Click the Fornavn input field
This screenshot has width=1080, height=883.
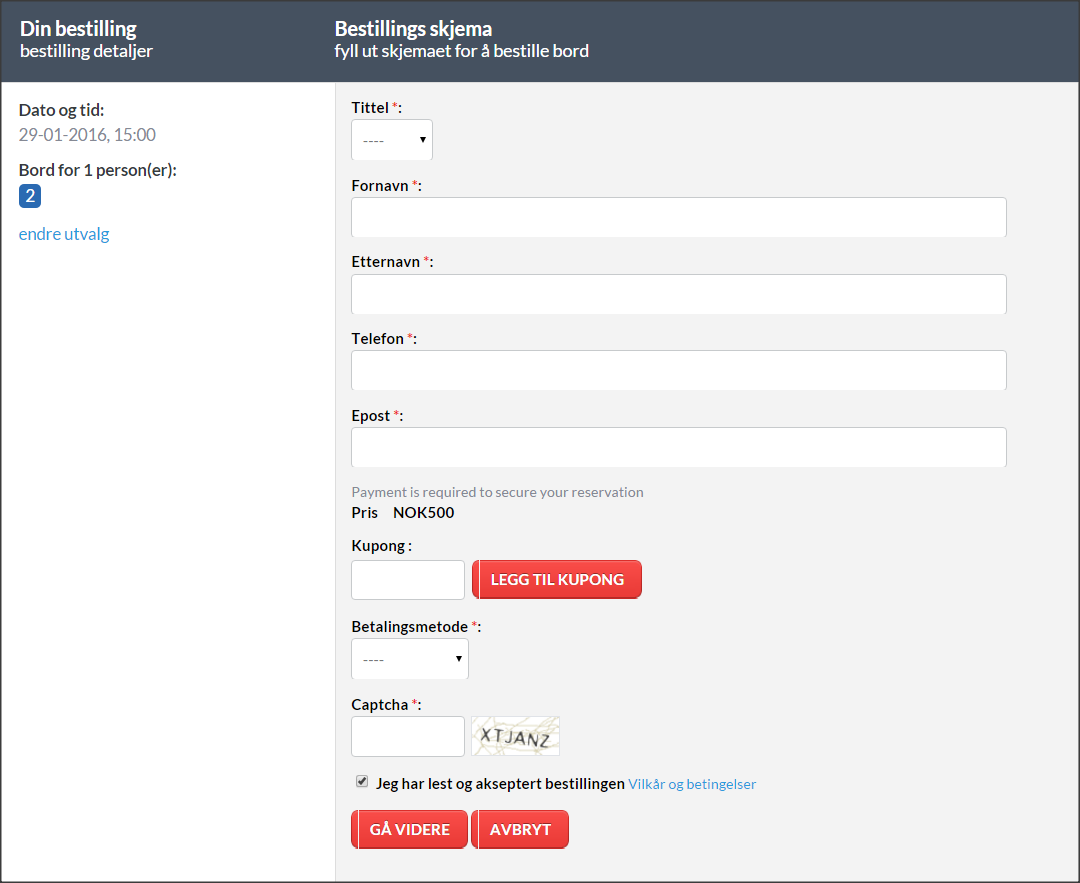[x=678, y=217]
